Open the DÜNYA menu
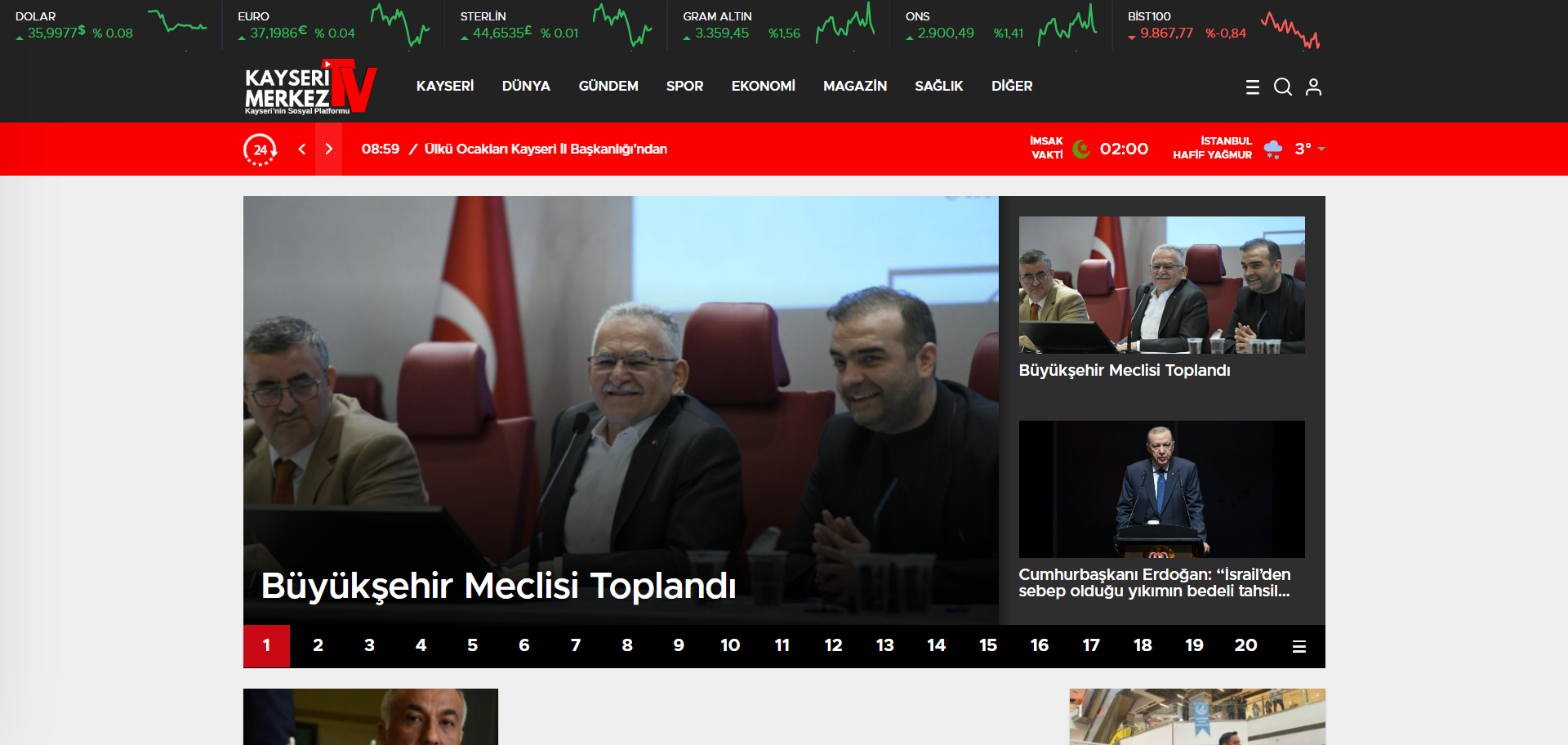The image size is (1568, 745). [x=526, y=86]
